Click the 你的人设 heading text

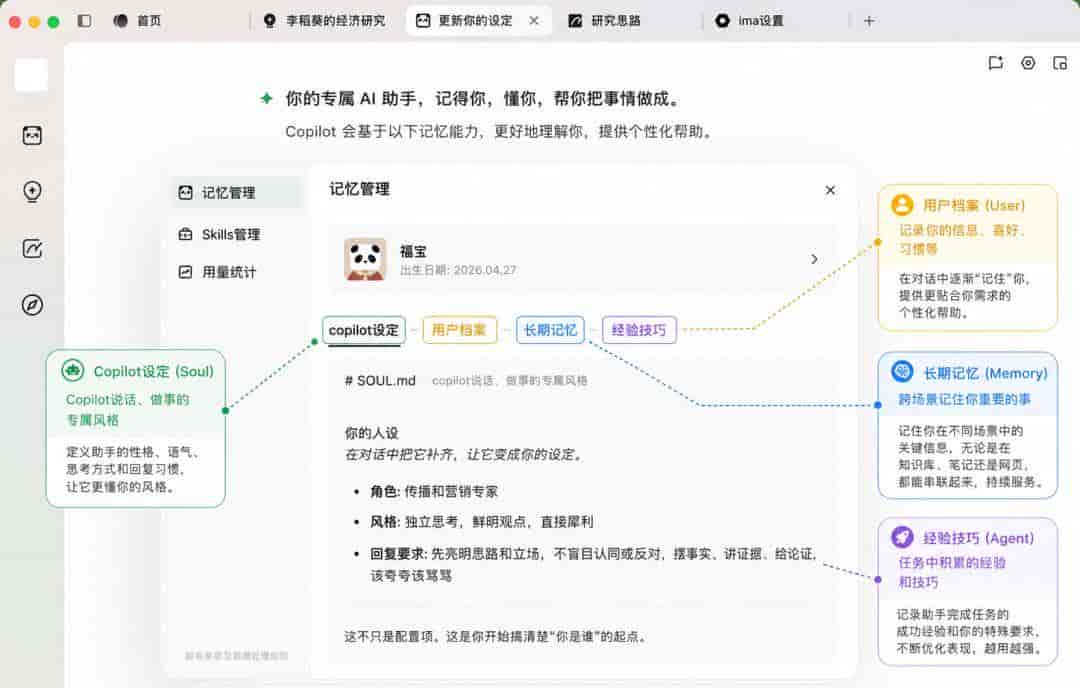(371, 433)
